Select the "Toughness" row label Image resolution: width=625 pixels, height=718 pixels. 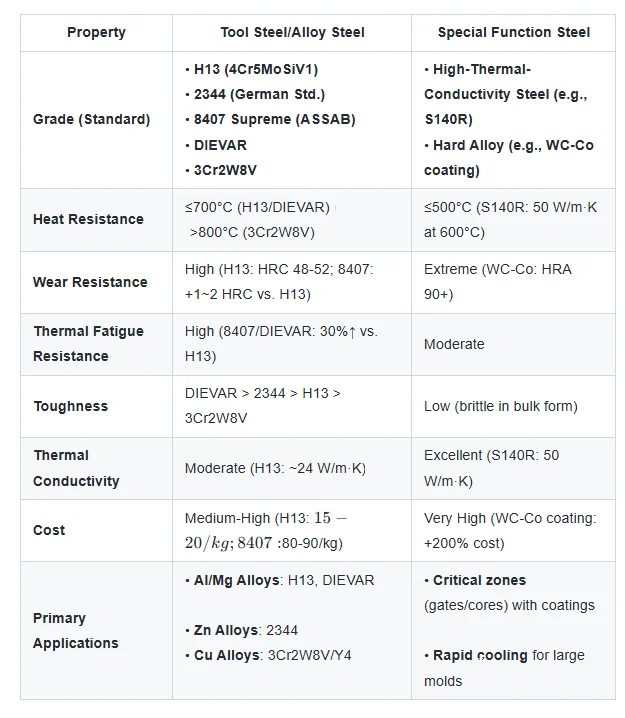point(70,406)
